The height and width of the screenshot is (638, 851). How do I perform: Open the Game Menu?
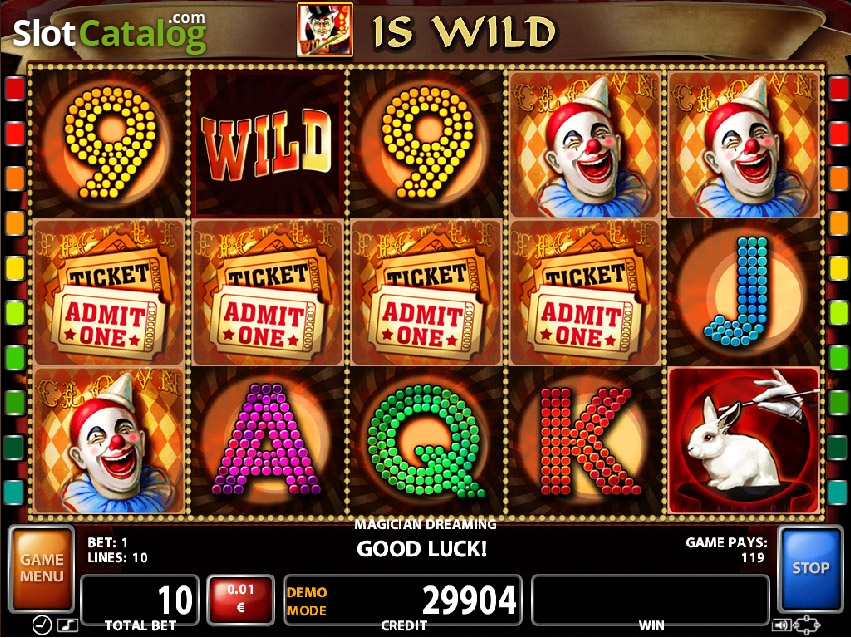[42, 569]
